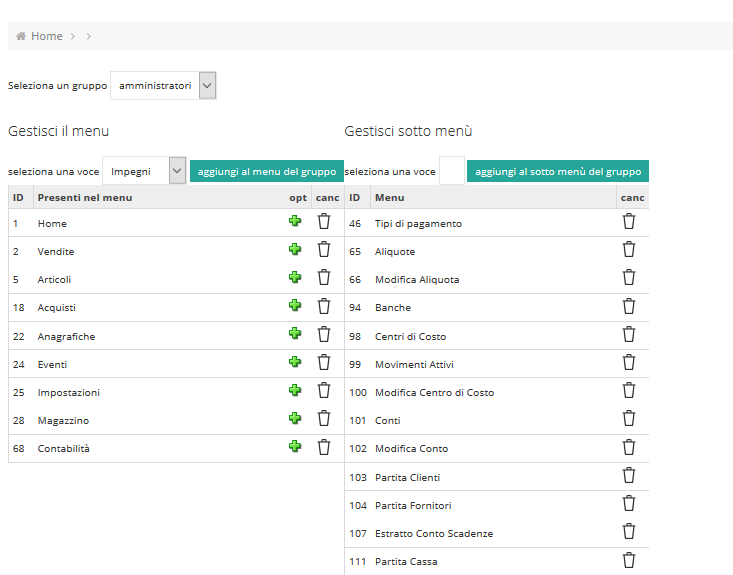This screenshot has width=733, height=575.
Task: Delete Estratto Conto Scadenze submenu entry
Action: (629, 532)
